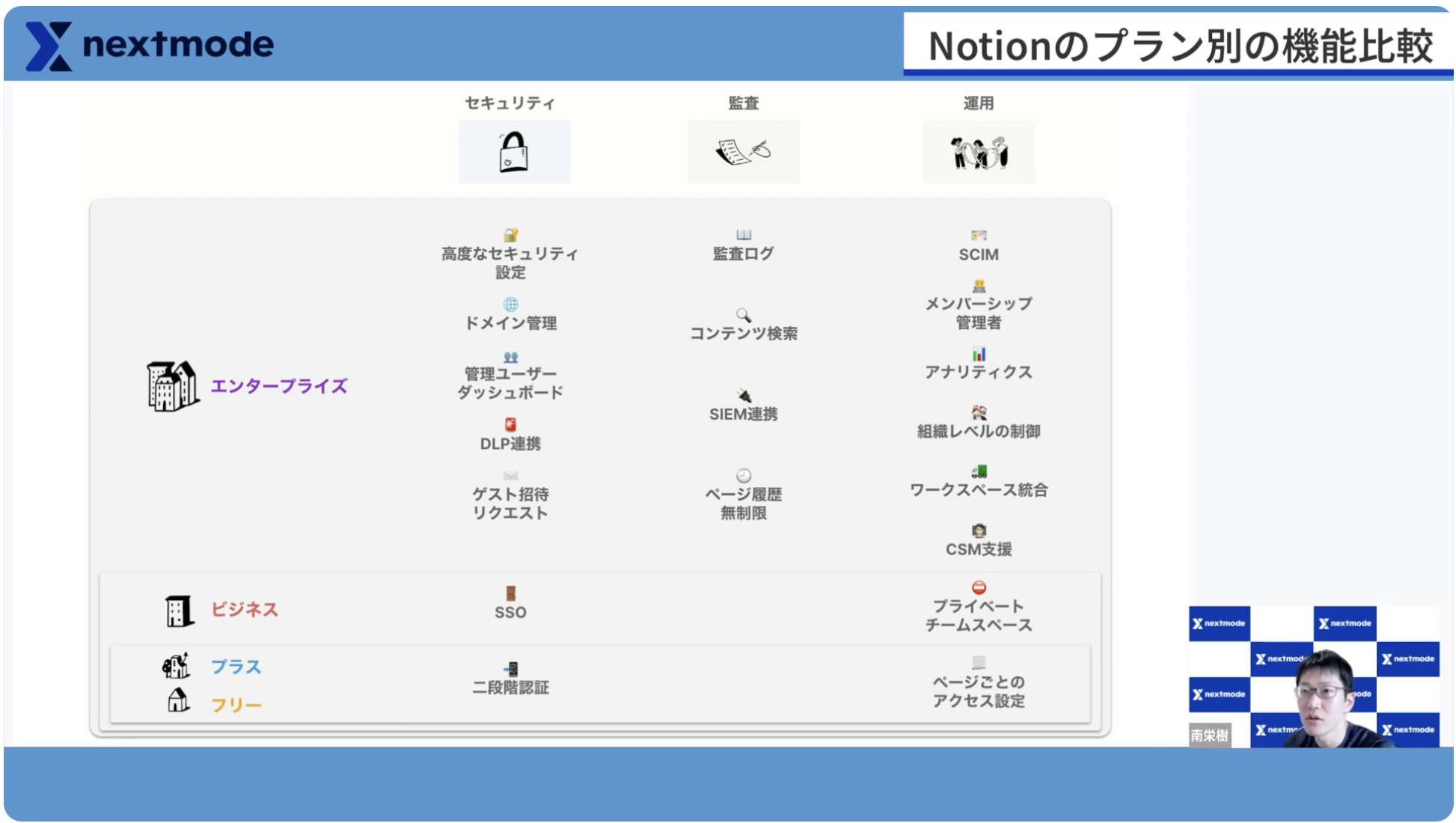Select the フリー plan label

(236, 704)
